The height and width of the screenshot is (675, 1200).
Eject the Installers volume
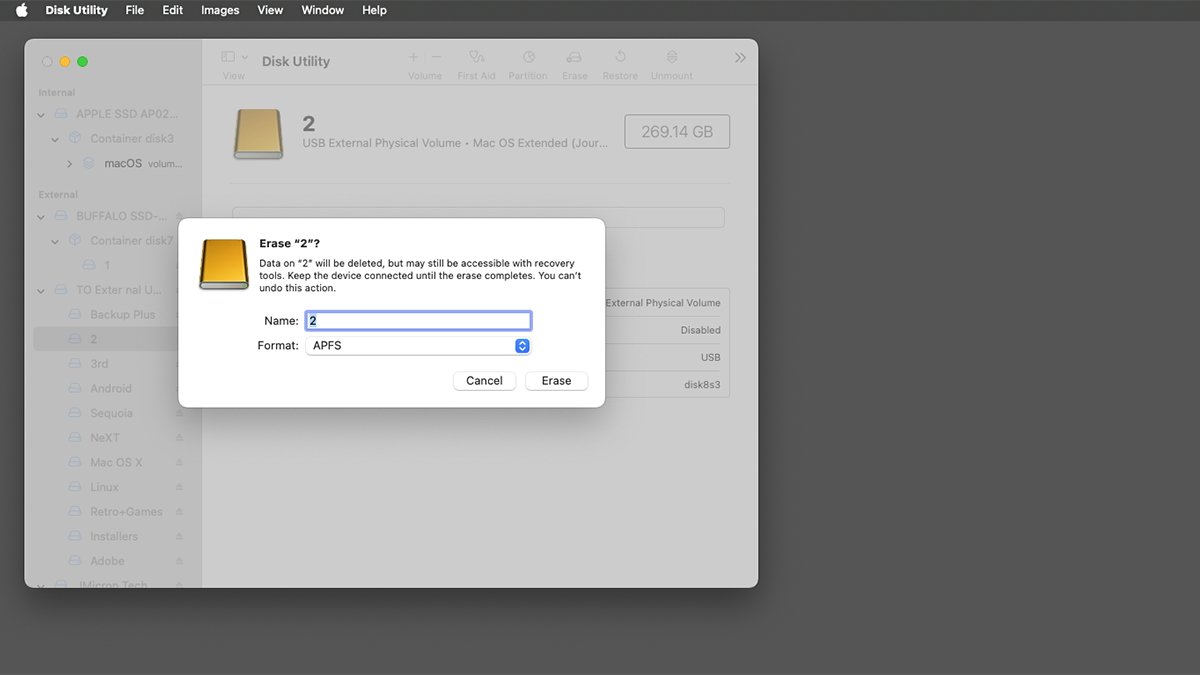pyautogui.click(x=180, y=536)
